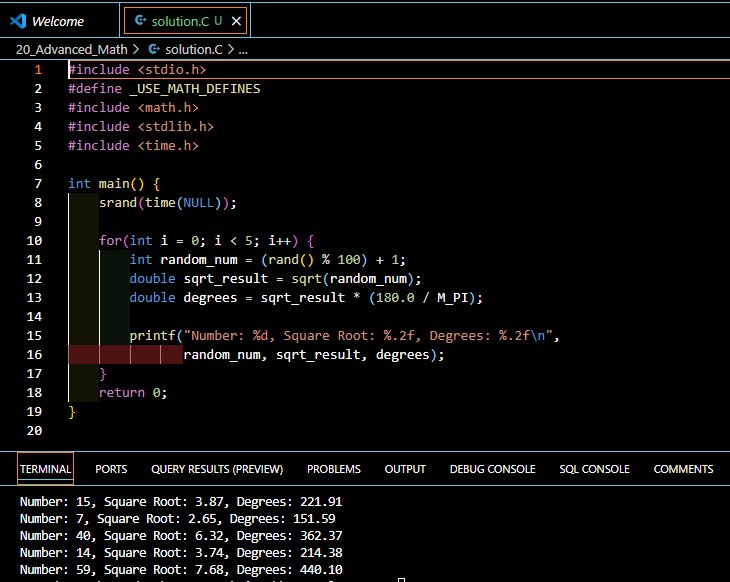Click the VS Code icon on Welcome tab
The image size is (730, 582).
(x=17, y=21)
